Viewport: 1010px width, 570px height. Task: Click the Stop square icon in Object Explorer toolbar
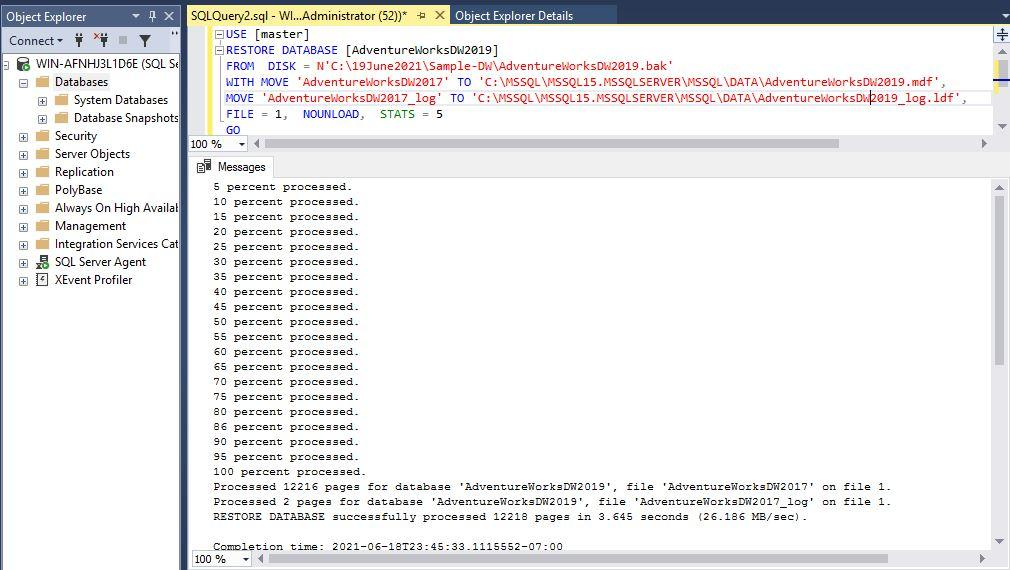point(123,41)
